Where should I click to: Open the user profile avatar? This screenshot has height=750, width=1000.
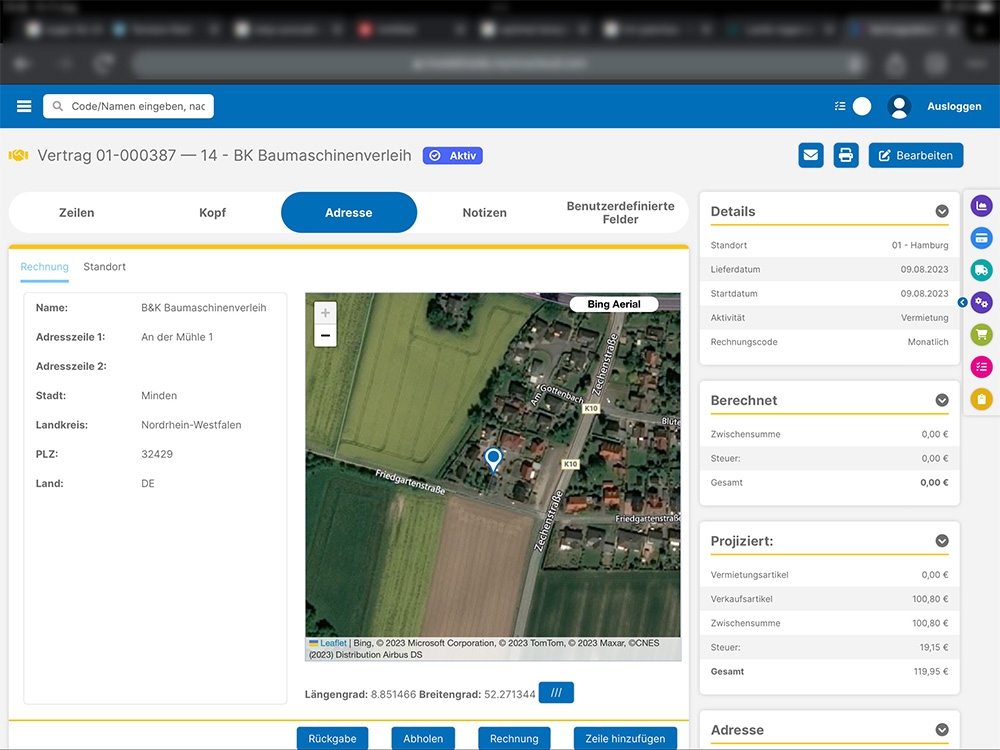click(899, 107)
